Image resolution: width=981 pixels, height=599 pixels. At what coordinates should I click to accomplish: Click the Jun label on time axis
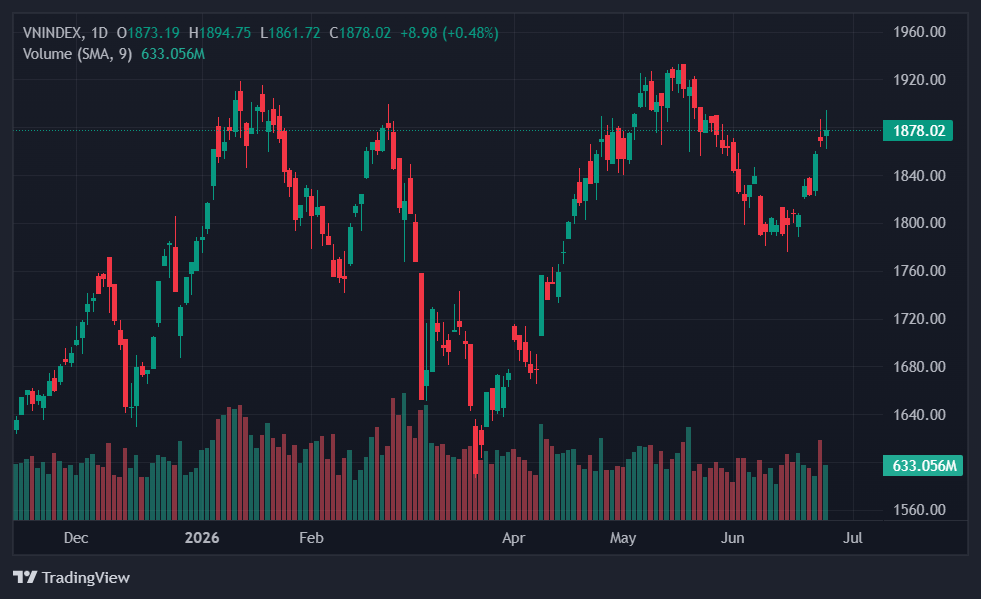click(732, 538)
